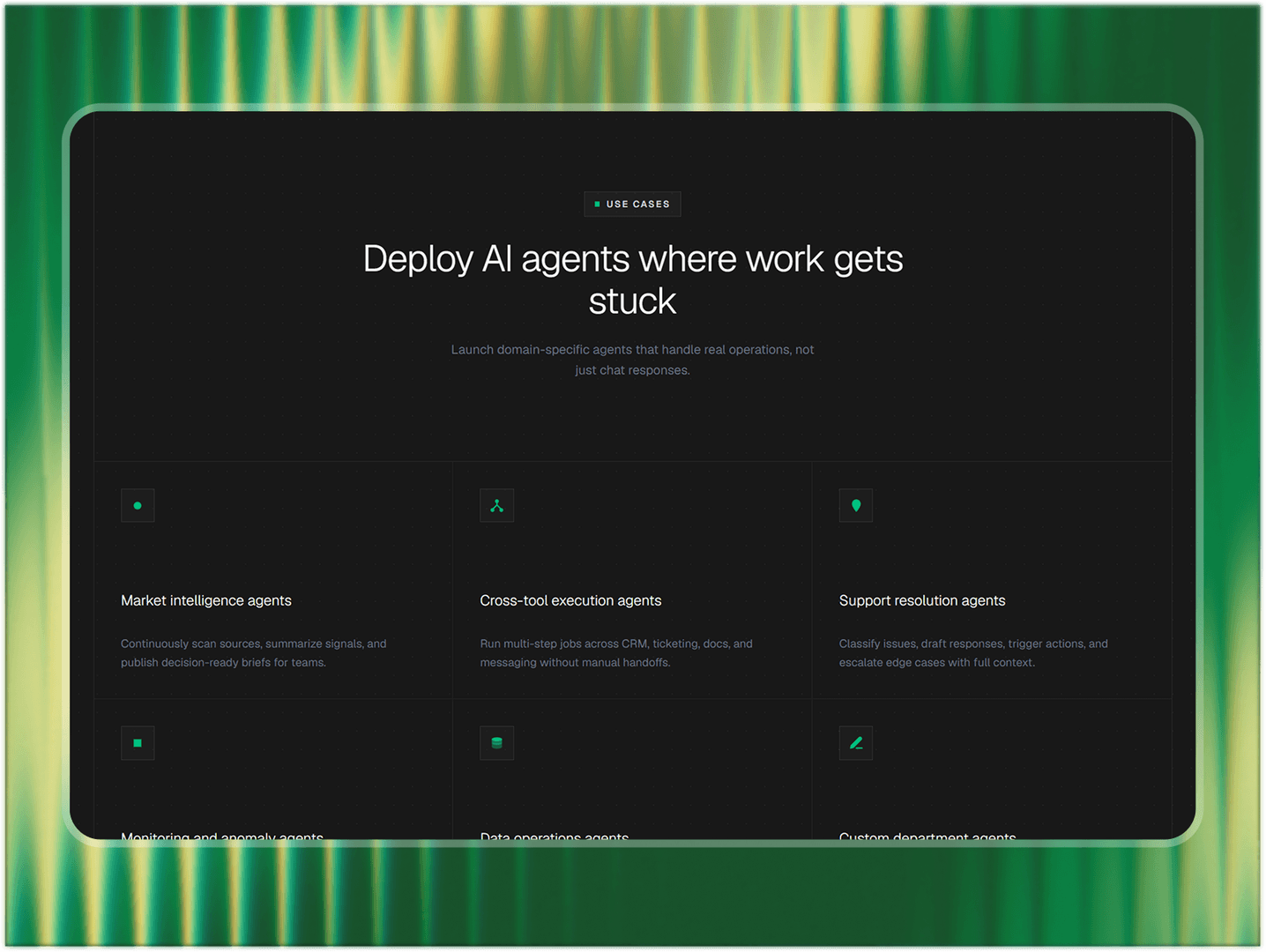Click the pin icon above Support resolution agents
Screen dimensions: 1266x952
[856, 505]
